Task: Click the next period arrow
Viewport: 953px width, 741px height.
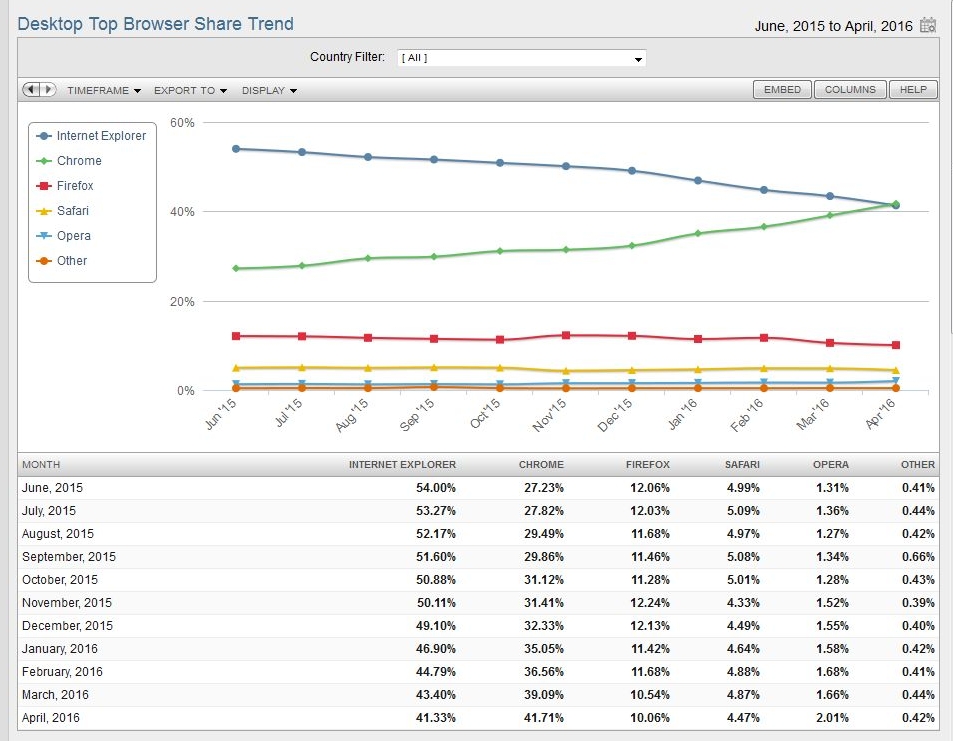Action: (48, 90)
